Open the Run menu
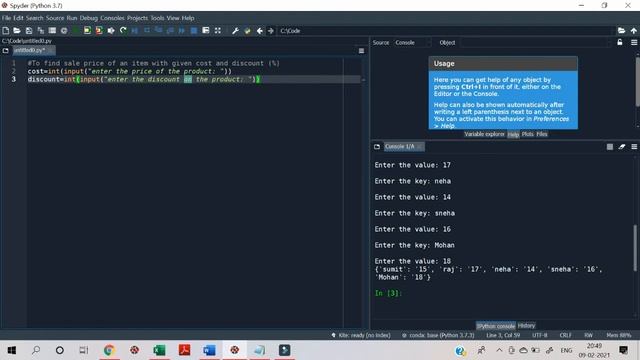Image resolution: width=640 pixels, height=360 pixels. click(72, 18)
